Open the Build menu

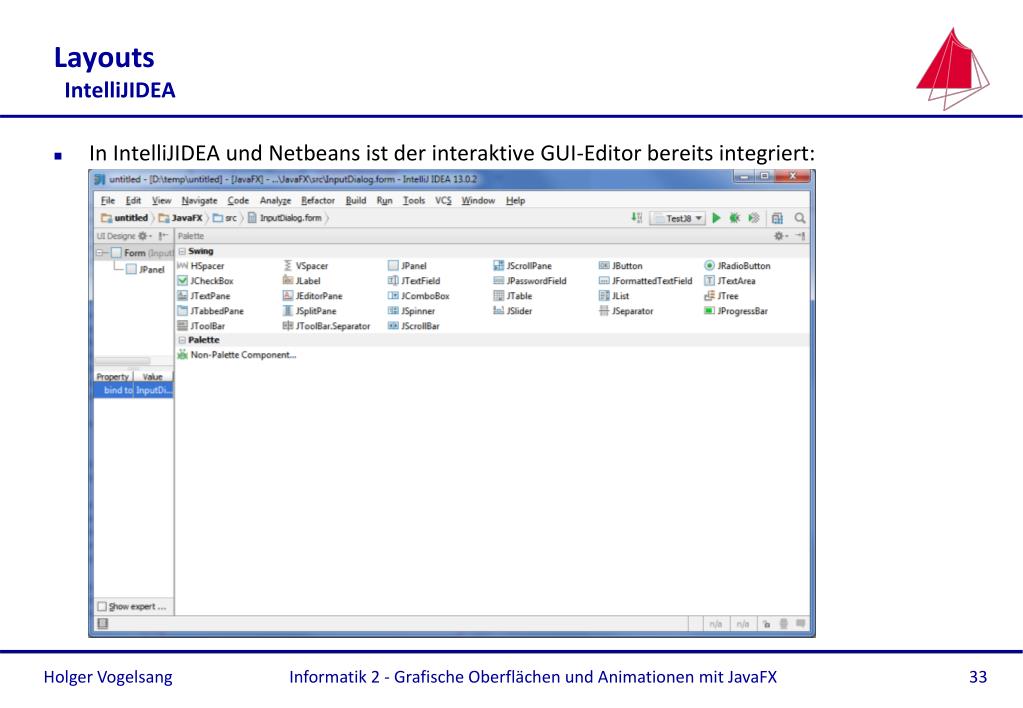point(356,200)
